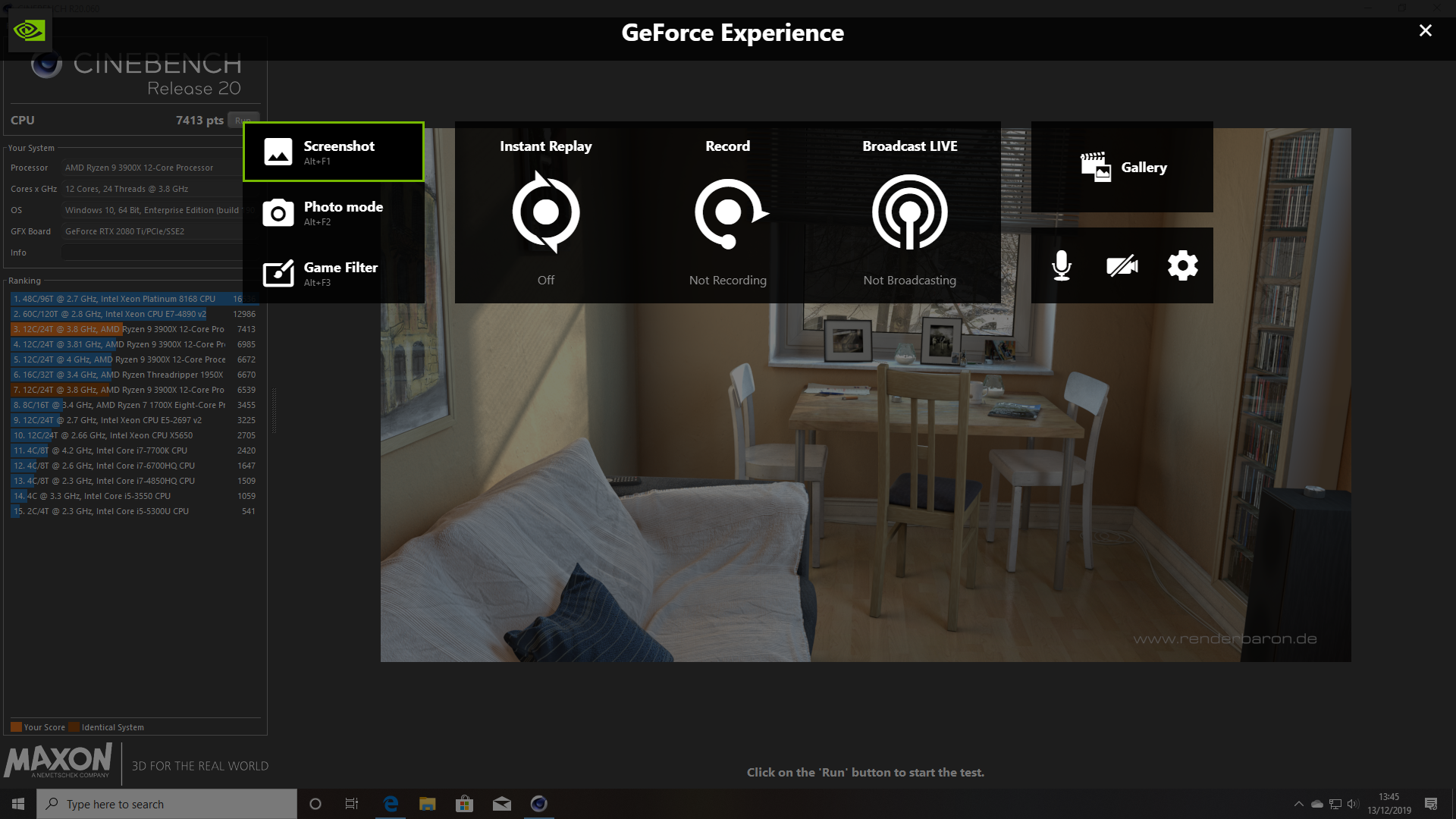
Task: Toggle the microphone icon
Action: [x=1062, y=265]
